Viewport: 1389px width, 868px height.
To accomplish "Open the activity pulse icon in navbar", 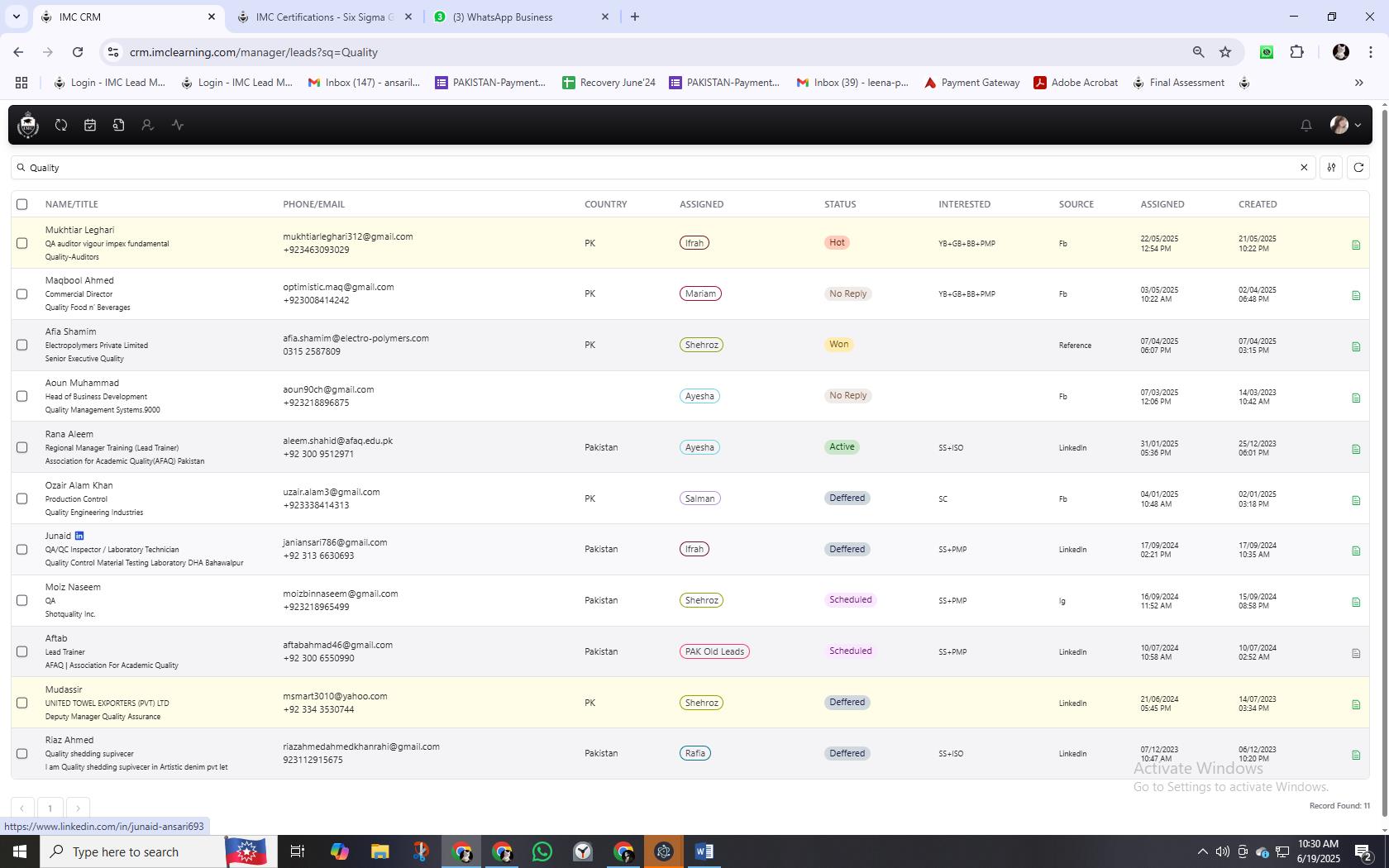I will coord(177,125).
